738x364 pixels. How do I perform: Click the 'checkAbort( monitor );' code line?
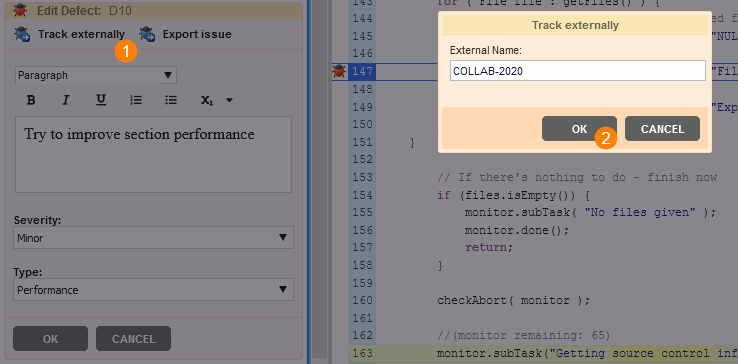coord(513,300)
